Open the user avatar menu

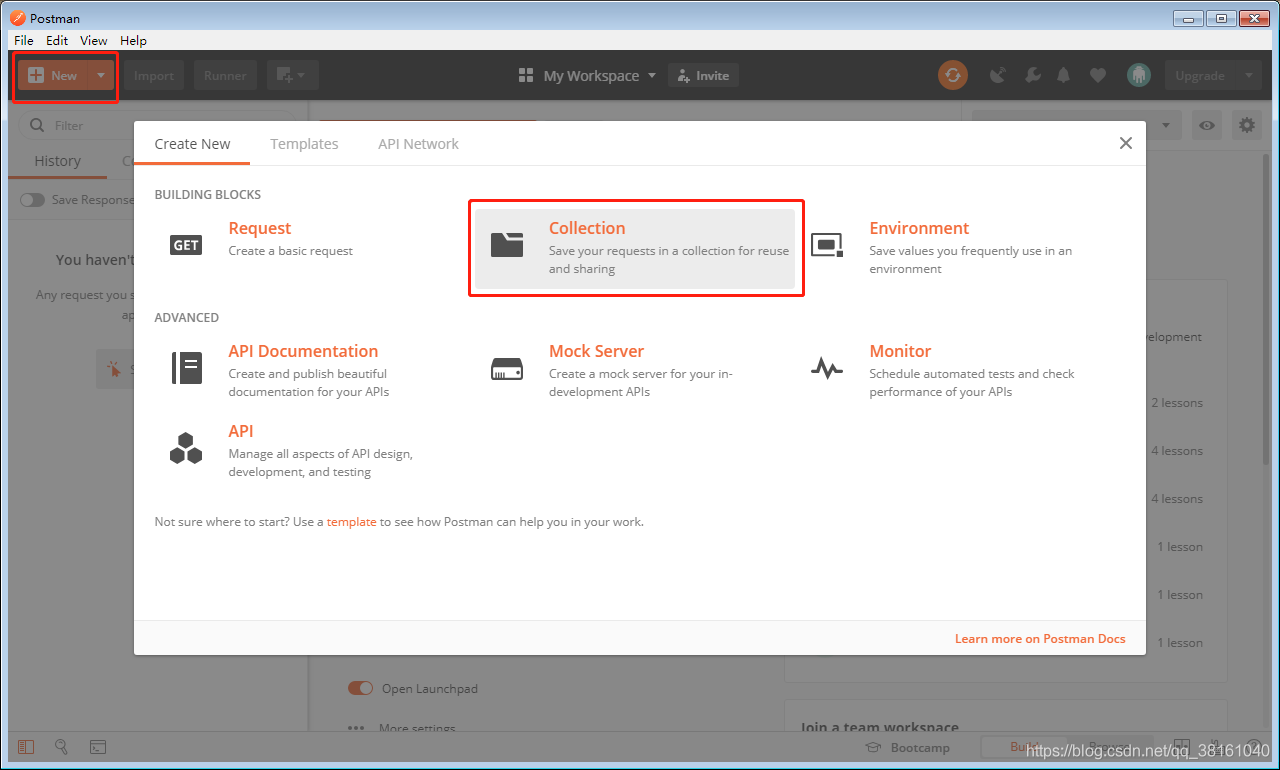coord(1138,75)
